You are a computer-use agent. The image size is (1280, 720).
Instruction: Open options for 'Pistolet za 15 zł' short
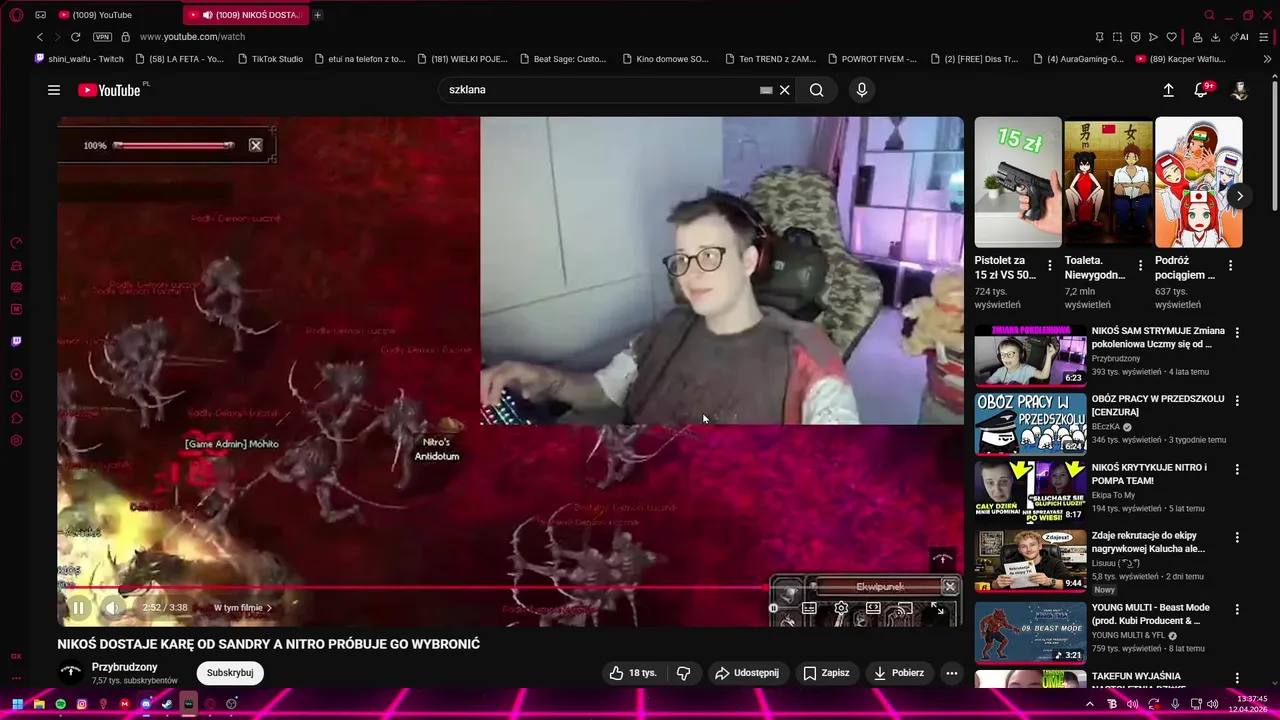tap(1050, 266)
